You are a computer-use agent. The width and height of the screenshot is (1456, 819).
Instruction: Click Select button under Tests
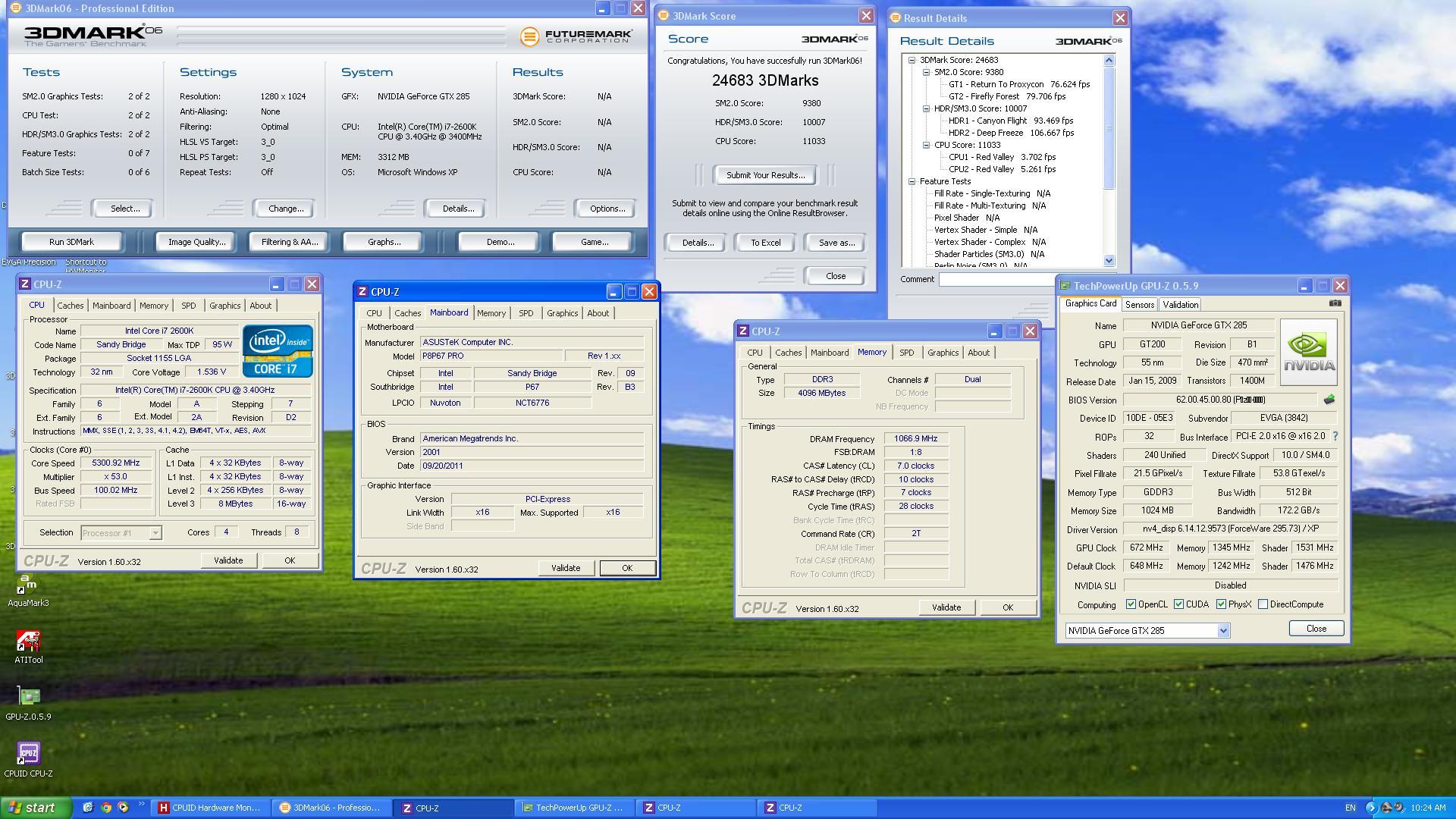click(124, 209)
